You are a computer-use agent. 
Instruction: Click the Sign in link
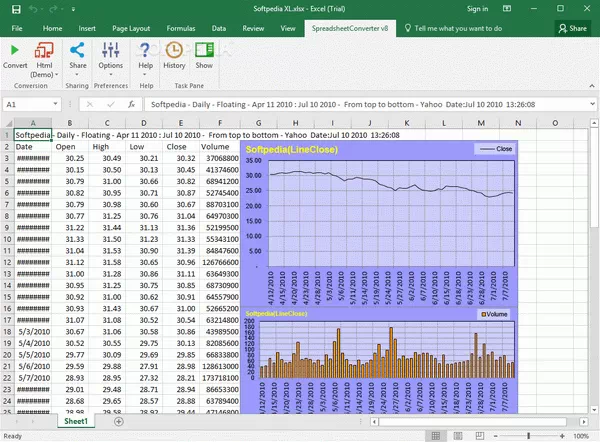[477, 9]
